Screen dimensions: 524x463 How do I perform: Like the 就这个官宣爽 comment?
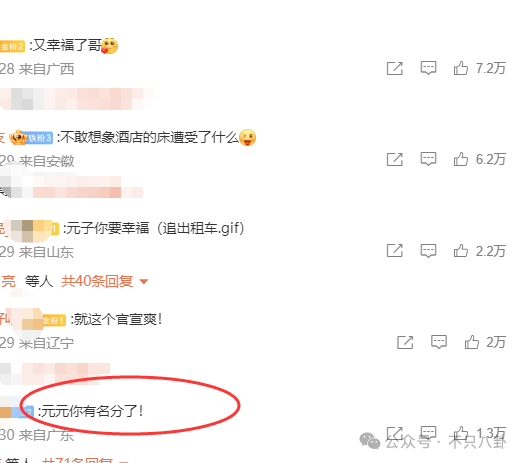[x=472, y=342]
